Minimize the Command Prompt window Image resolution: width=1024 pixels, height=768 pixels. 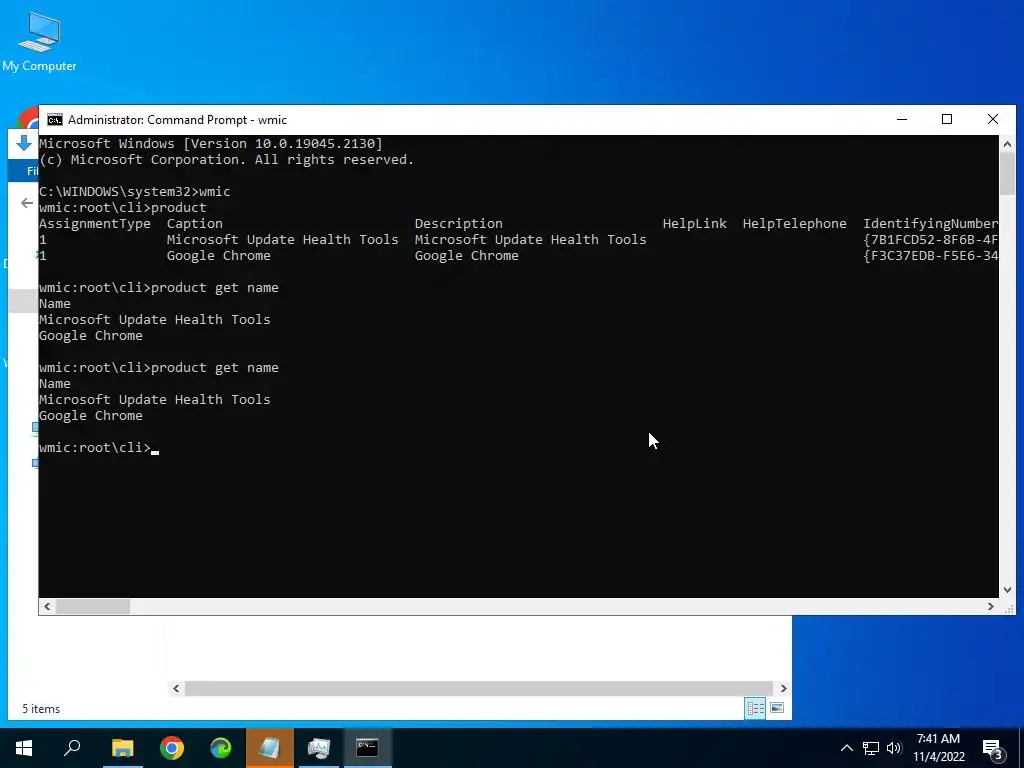pos(902,120)
